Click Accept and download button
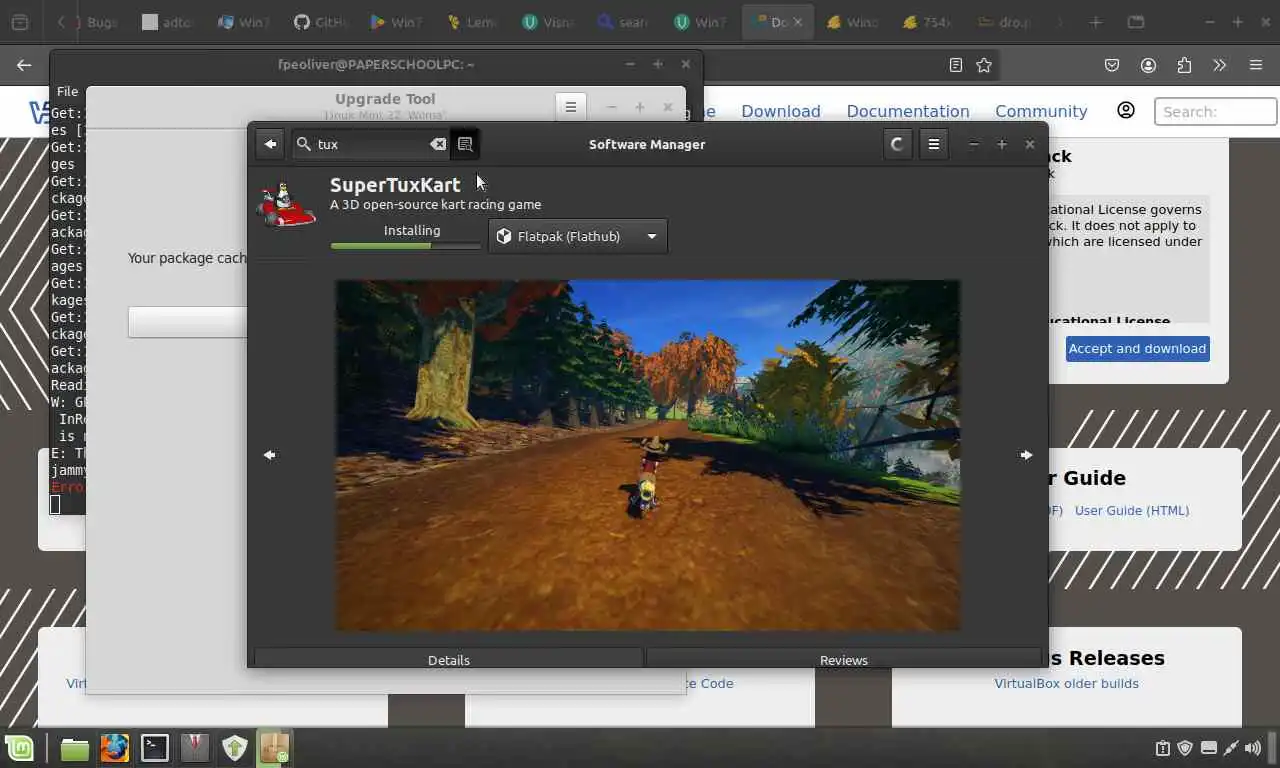Image resolution: width=1280 pixels, height=768 pixels. click(x=1137, y=348)
